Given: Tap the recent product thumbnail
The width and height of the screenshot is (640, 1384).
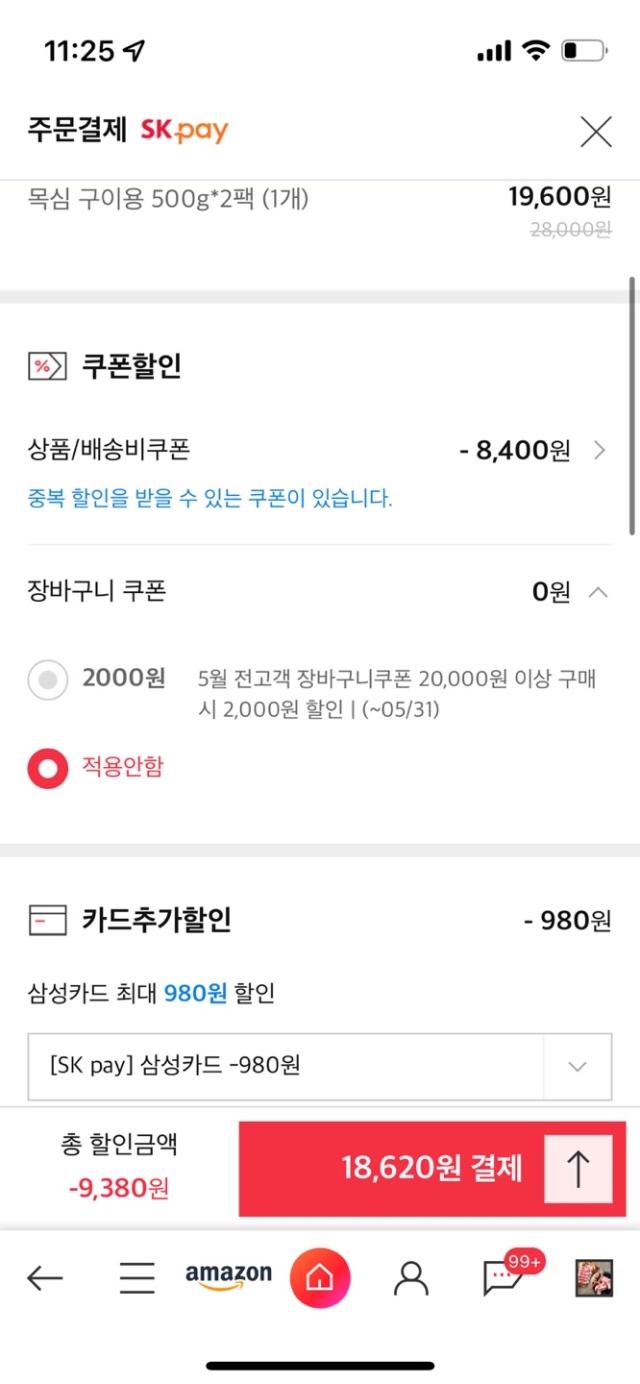Looking at the screenshot, I should (x=594, y=1277).
